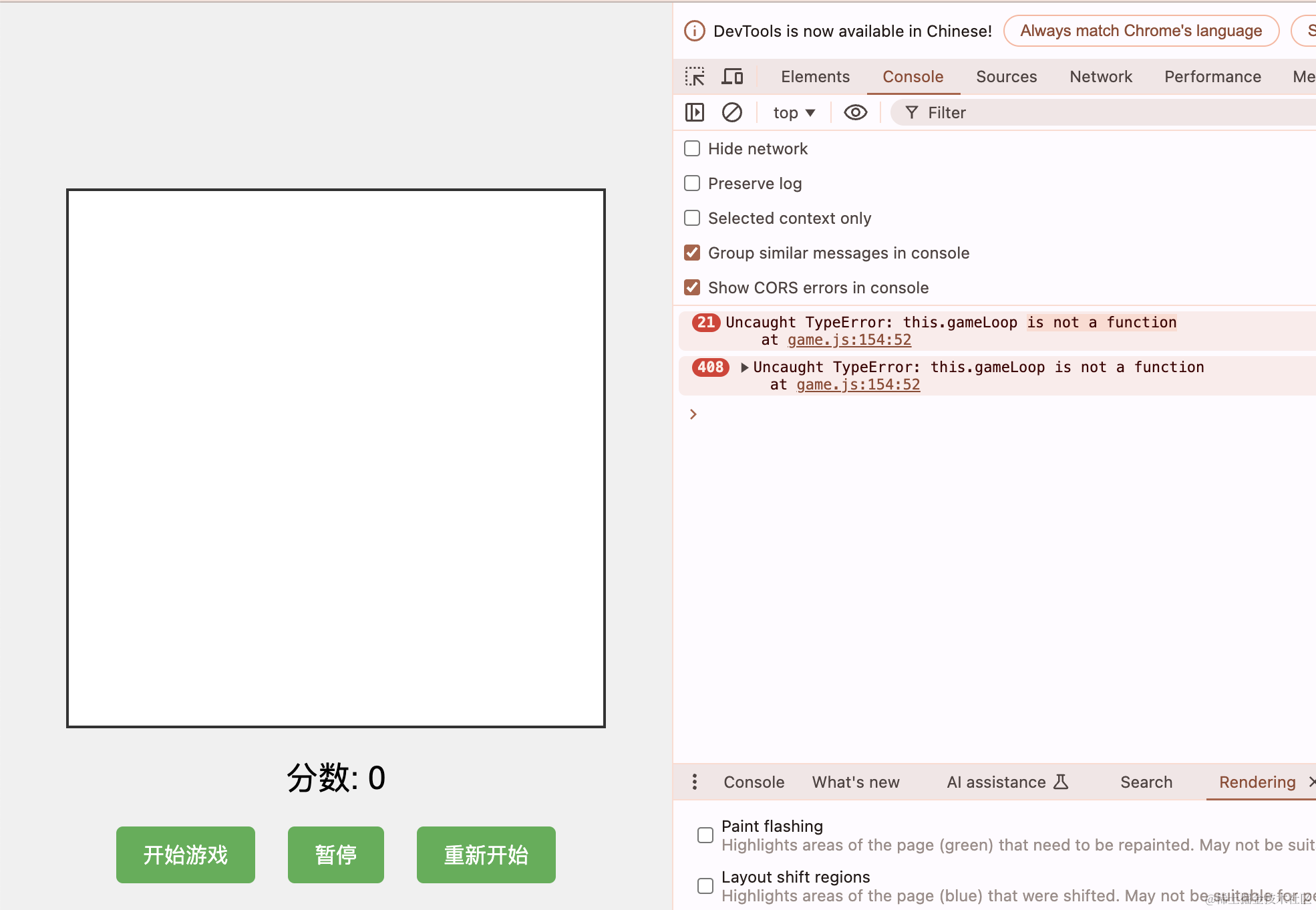Open the AI assistance drawer tab
Viewport: 1316px width, 910px height.
pos(1007,782)
